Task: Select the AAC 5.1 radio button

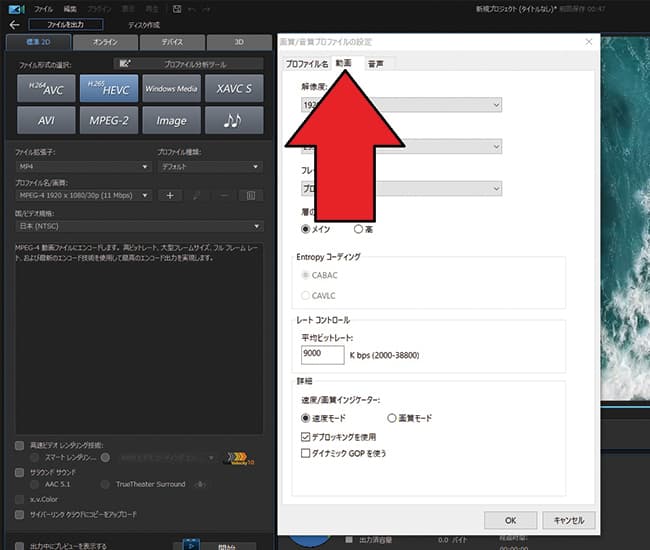Action: [x=35, y=484]
